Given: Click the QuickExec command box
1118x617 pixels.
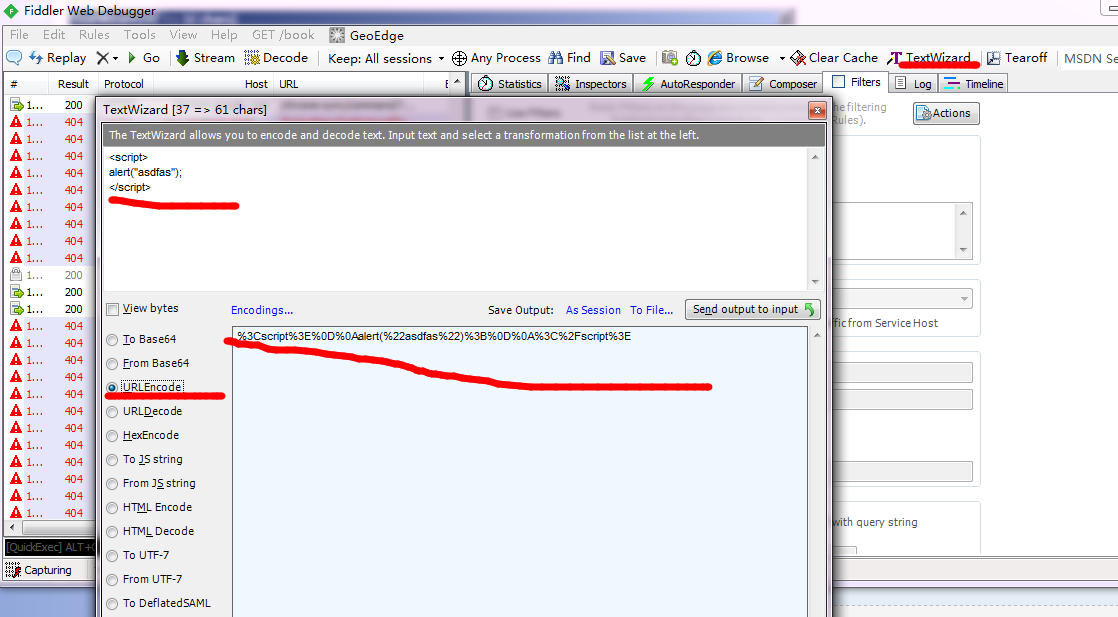Looking at the screenshot, I should [x=50, y=547].
